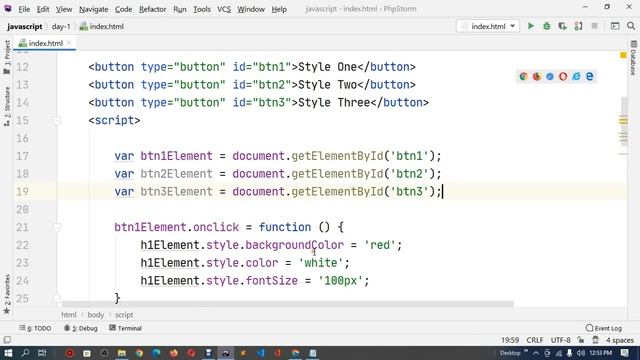This screenshot has height=360, width=640.
Task: Show hidden system tray icons
Action: click(536, 353)
